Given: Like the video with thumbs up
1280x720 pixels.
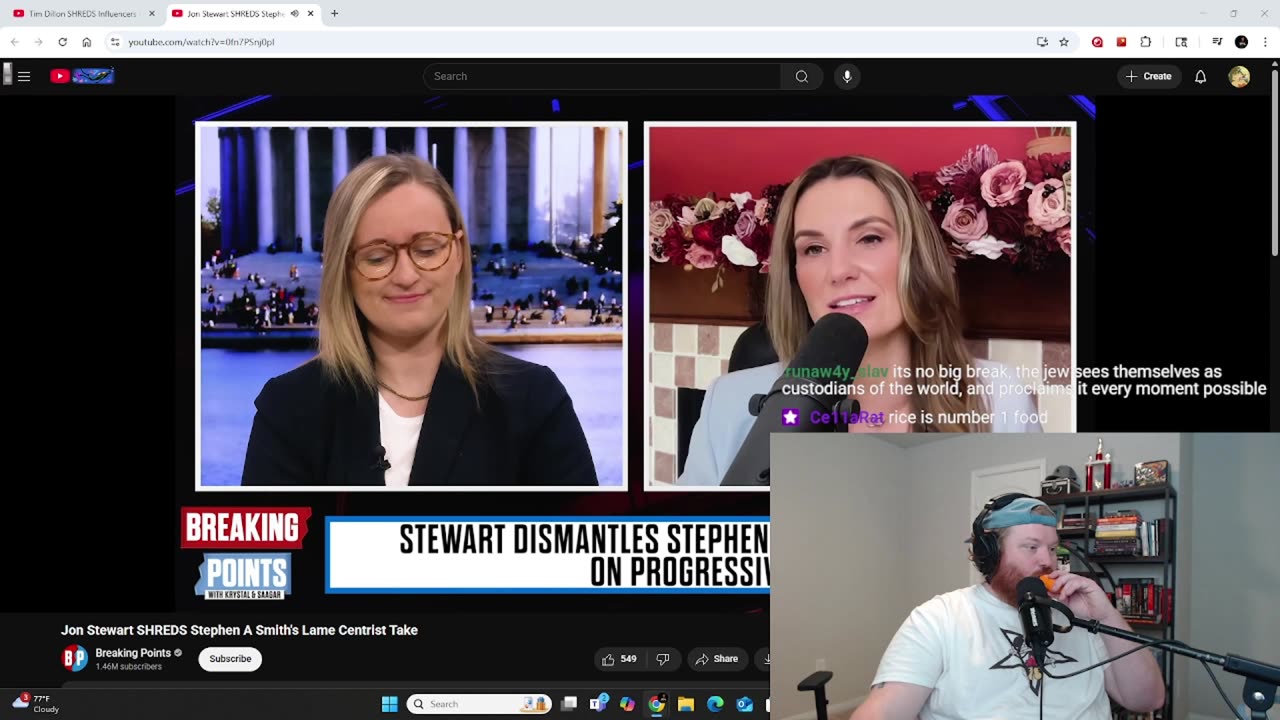Looking at the screenshot, I should coord(618,659).
